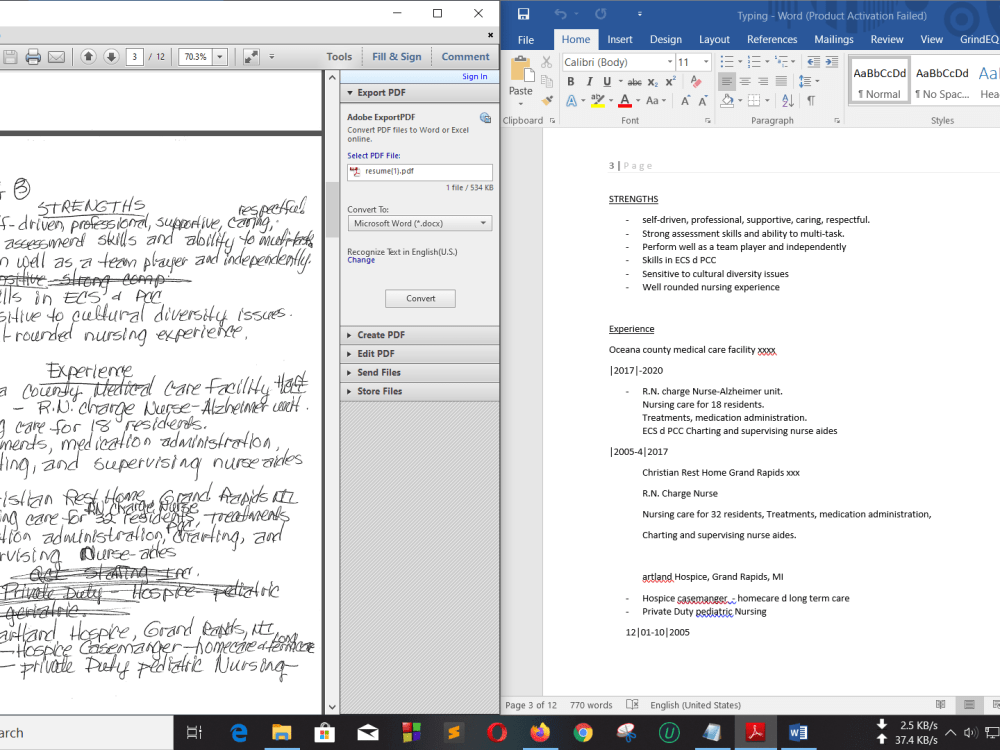Open the File tab in Word
The width and height of the screenshot is (1000, 750).
click(526, 40)
